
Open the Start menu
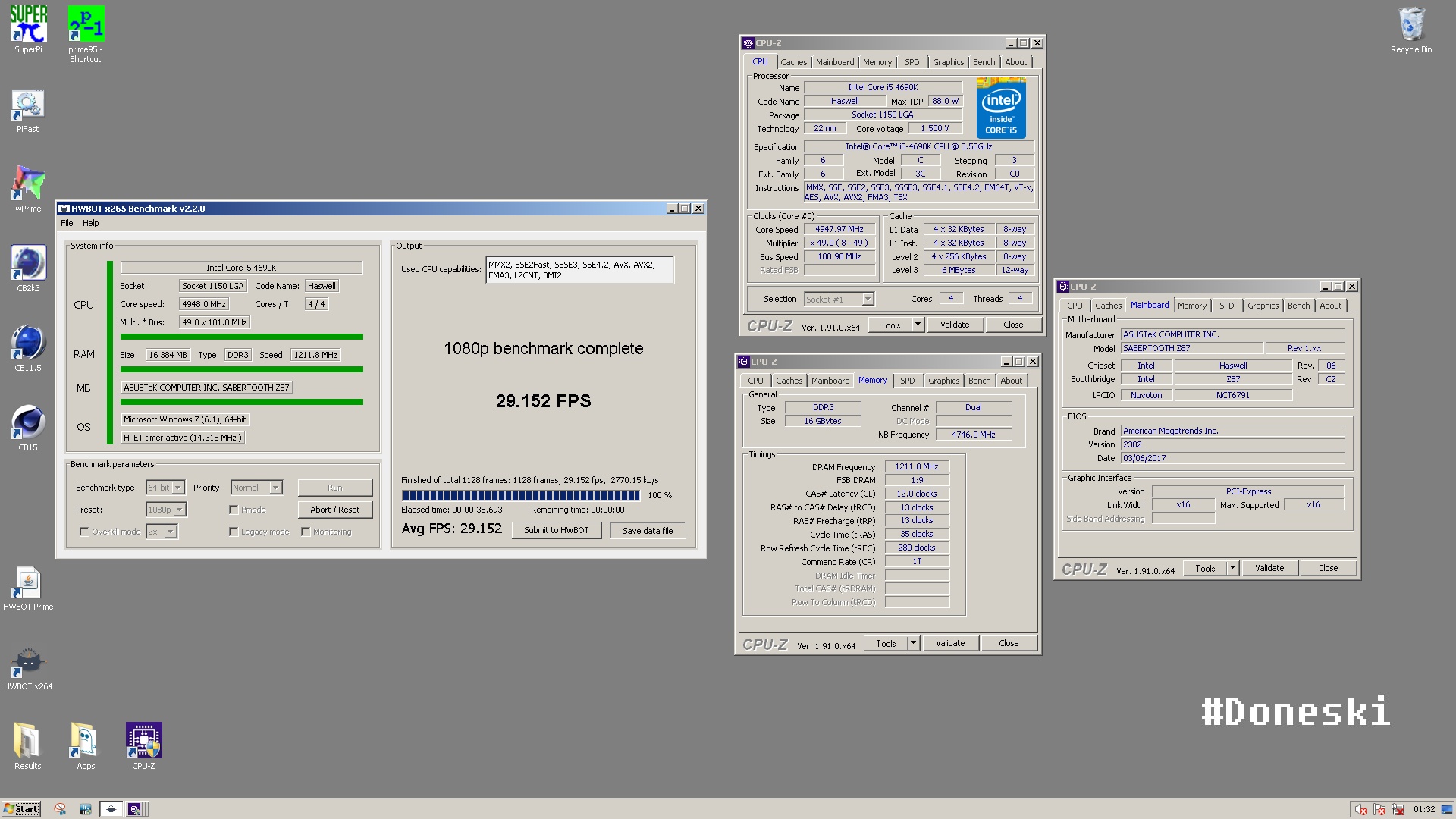[x=21, y=809]
